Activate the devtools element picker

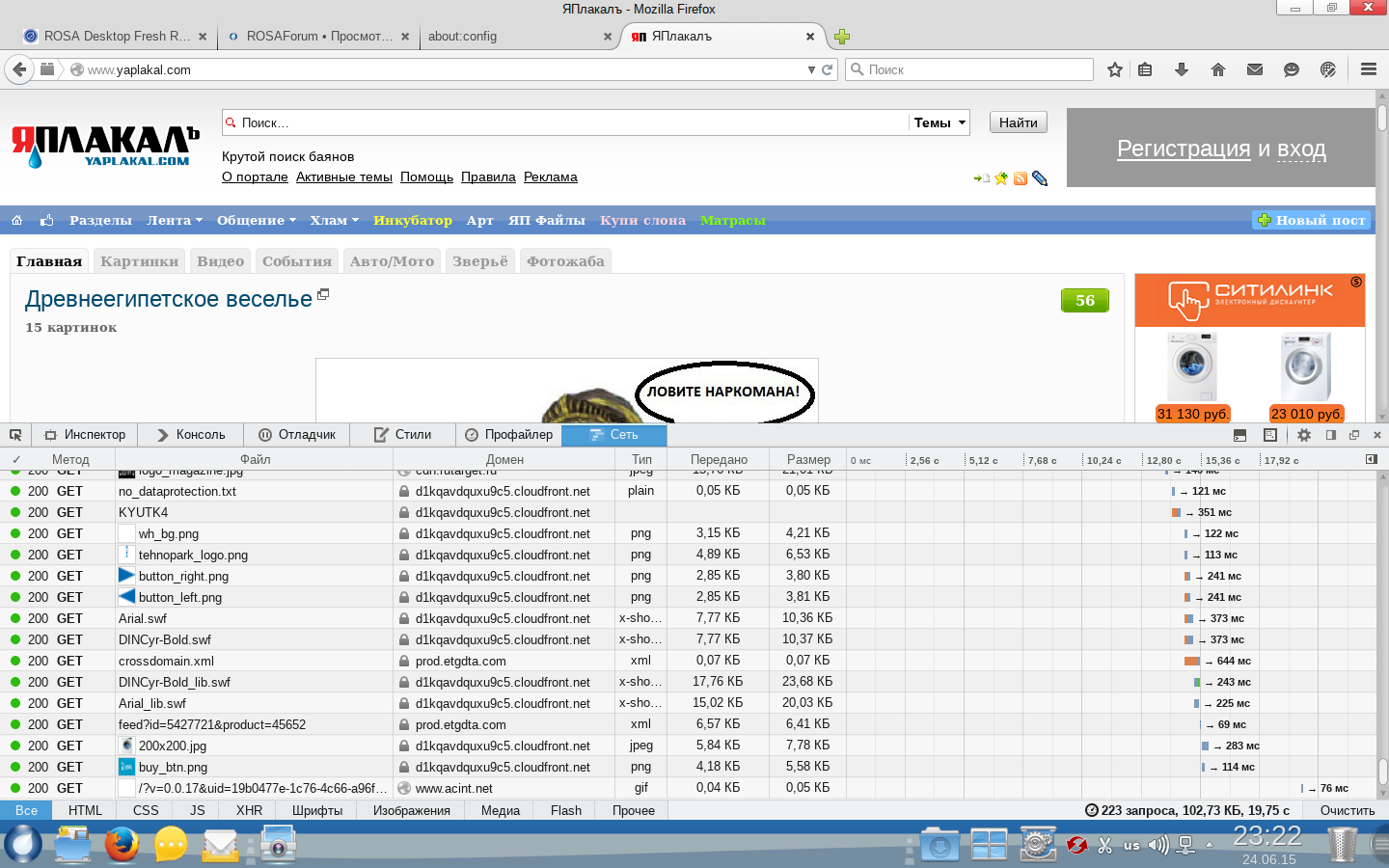[x=15, y=435]
